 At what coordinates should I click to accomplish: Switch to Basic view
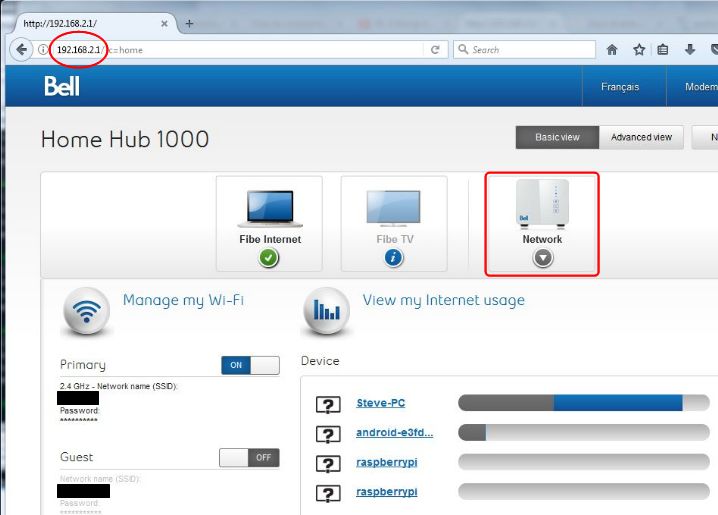[557, 137]
